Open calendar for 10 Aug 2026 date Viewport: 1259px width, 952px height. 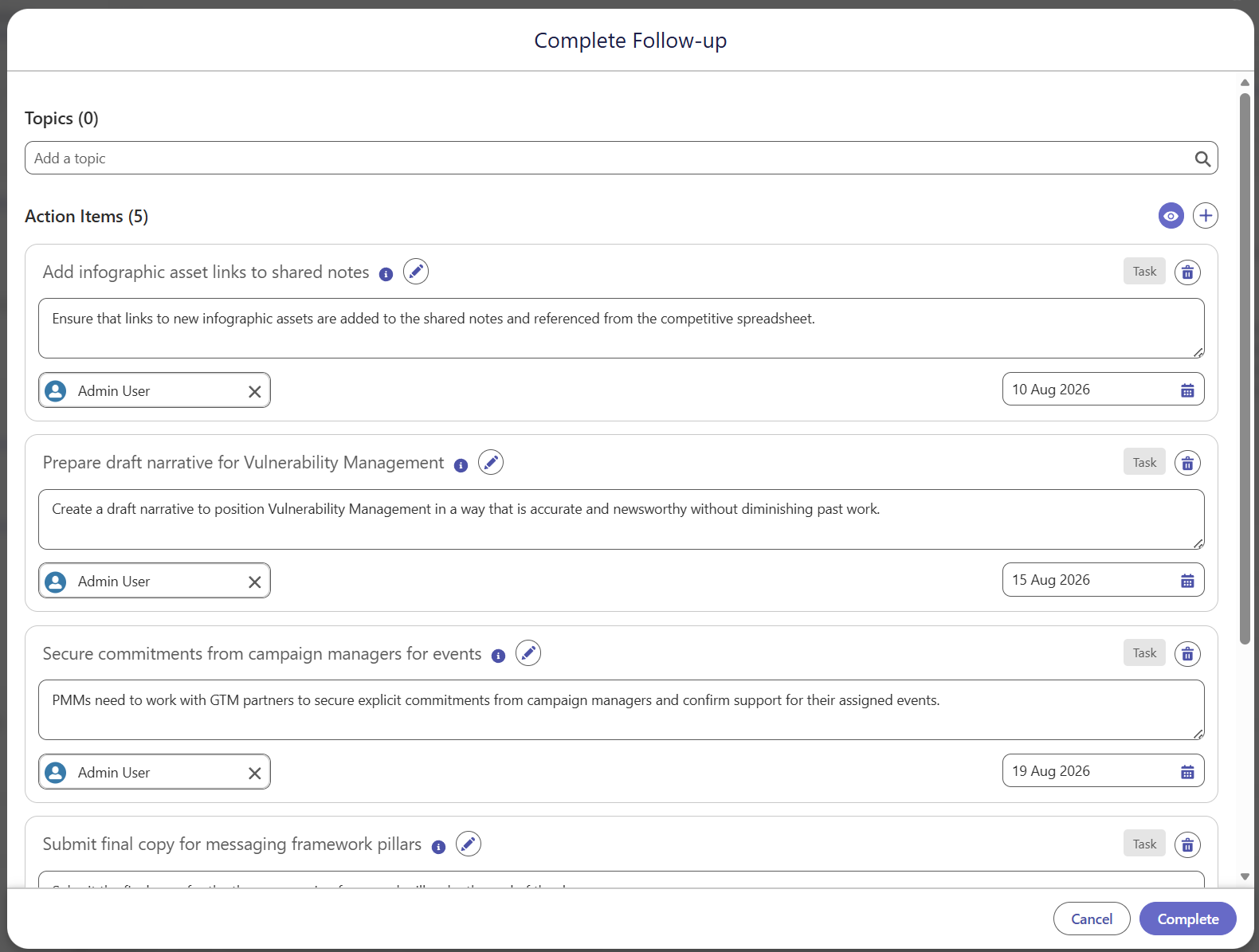tap(1187, 390)
